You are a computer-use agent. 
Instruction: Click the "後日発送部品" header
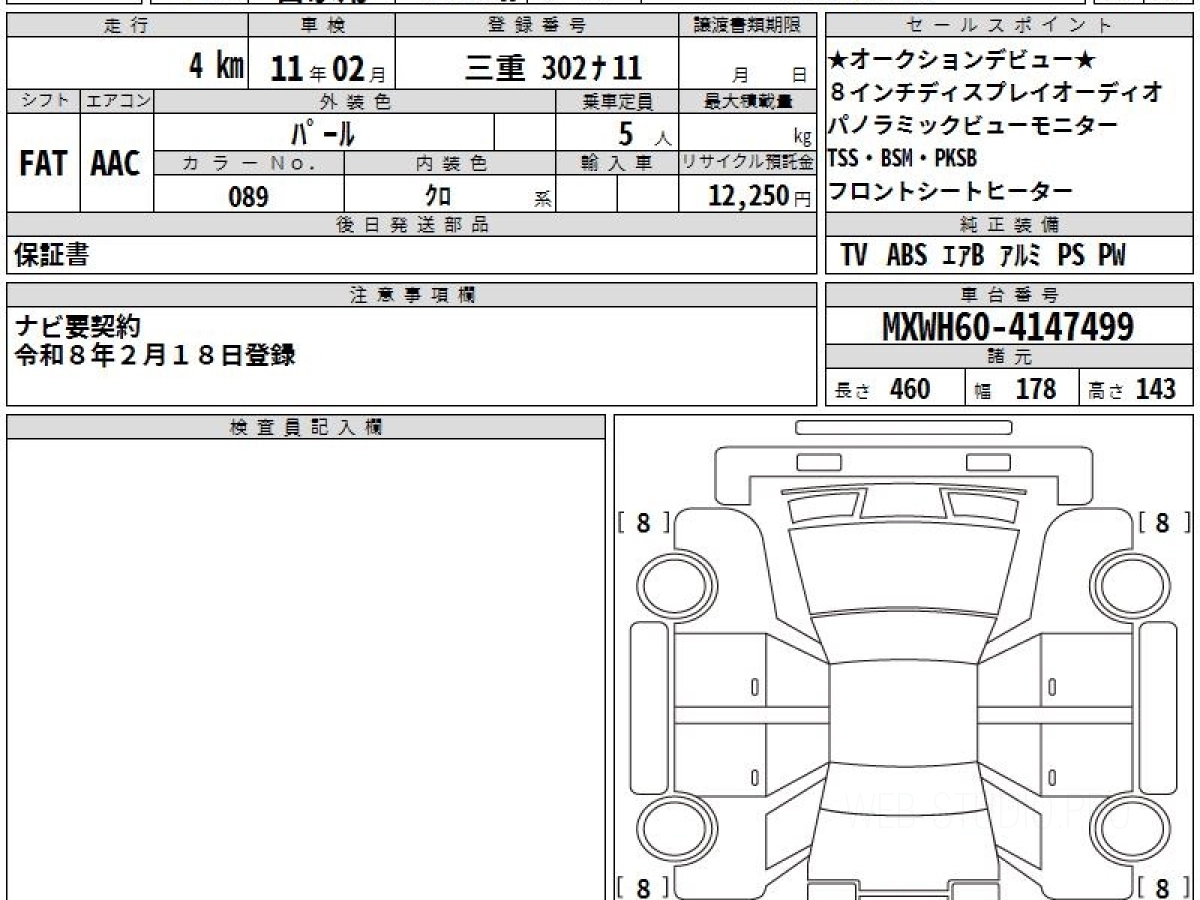[412, 225]
